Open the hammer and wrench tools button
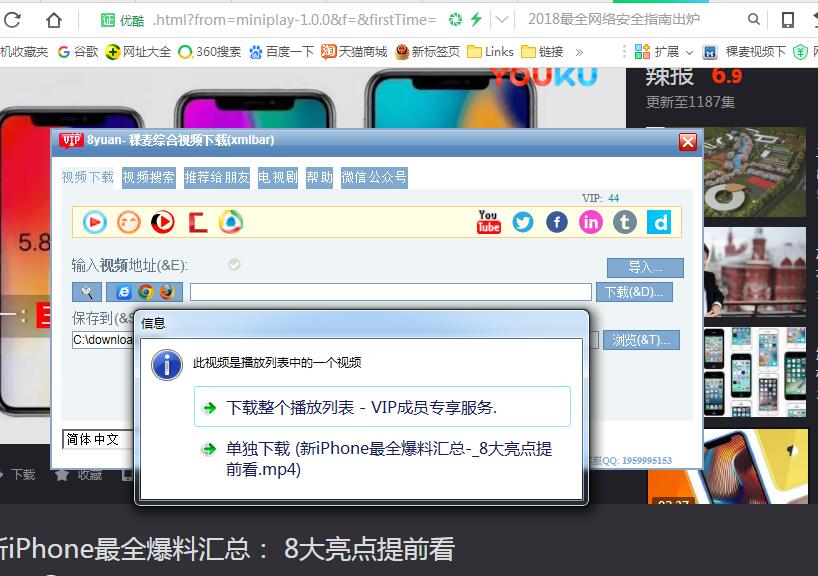Screen dimensions: 818x576 (x=87, y=292)
